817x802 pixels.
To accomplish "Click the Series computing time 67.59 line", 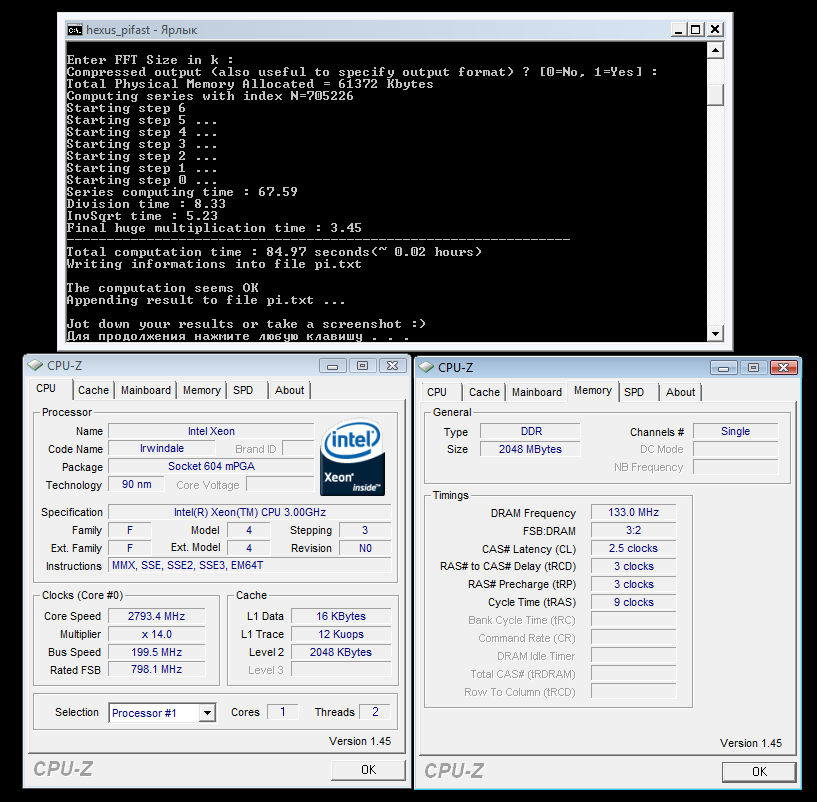I will (x=182, y=192).
